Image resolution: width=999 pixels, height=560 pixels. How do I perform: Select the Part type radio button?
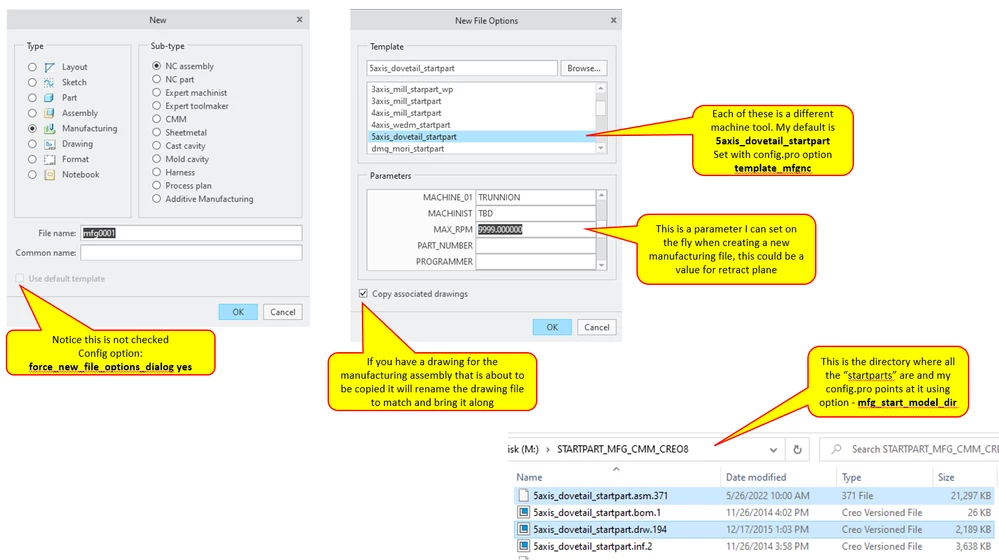32,97
